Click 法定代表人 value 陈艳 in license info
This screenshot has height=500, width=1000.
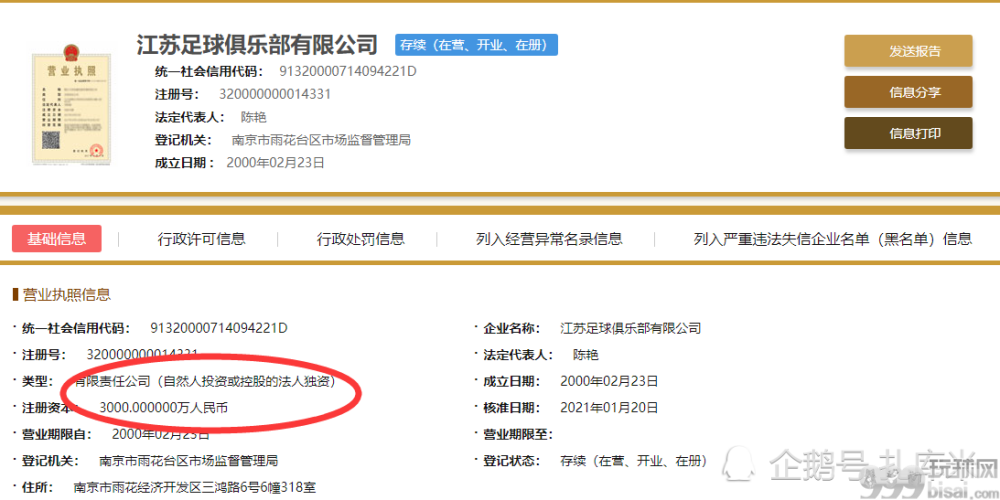(585, 355)
